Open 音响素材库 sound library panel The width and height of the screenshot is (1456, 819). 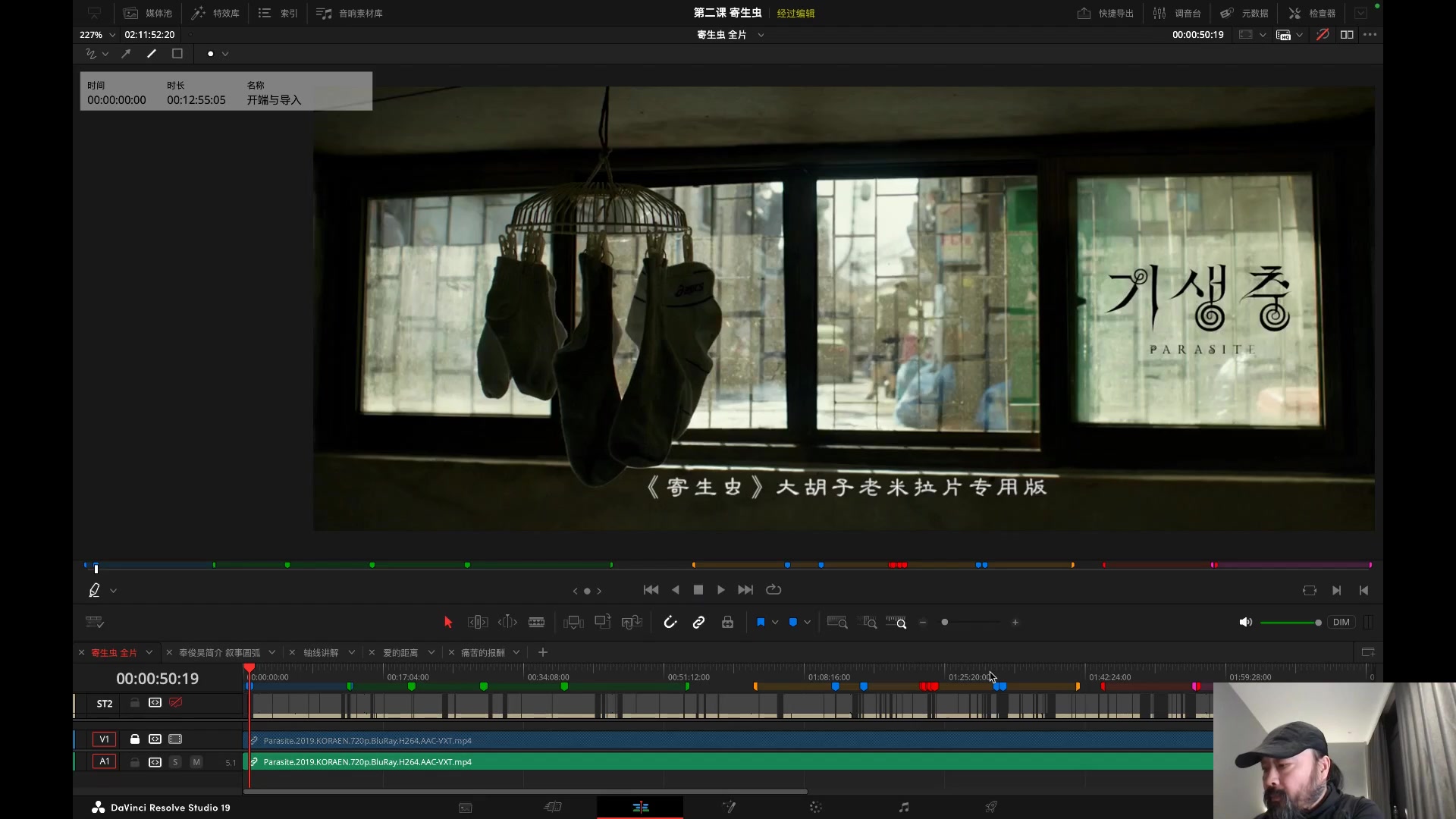click(350, 13)
